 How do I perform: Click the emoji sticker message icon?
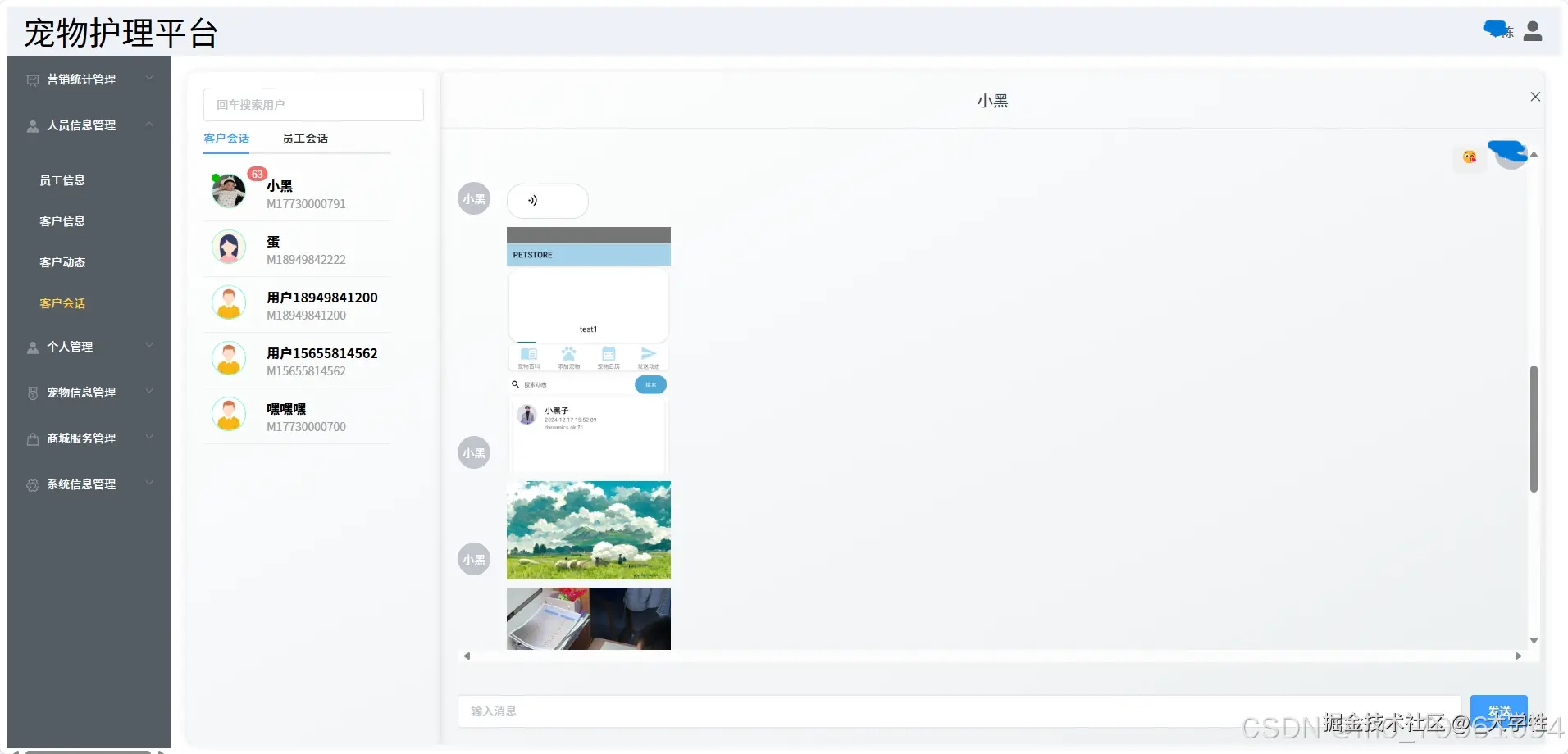point(1469,157)
